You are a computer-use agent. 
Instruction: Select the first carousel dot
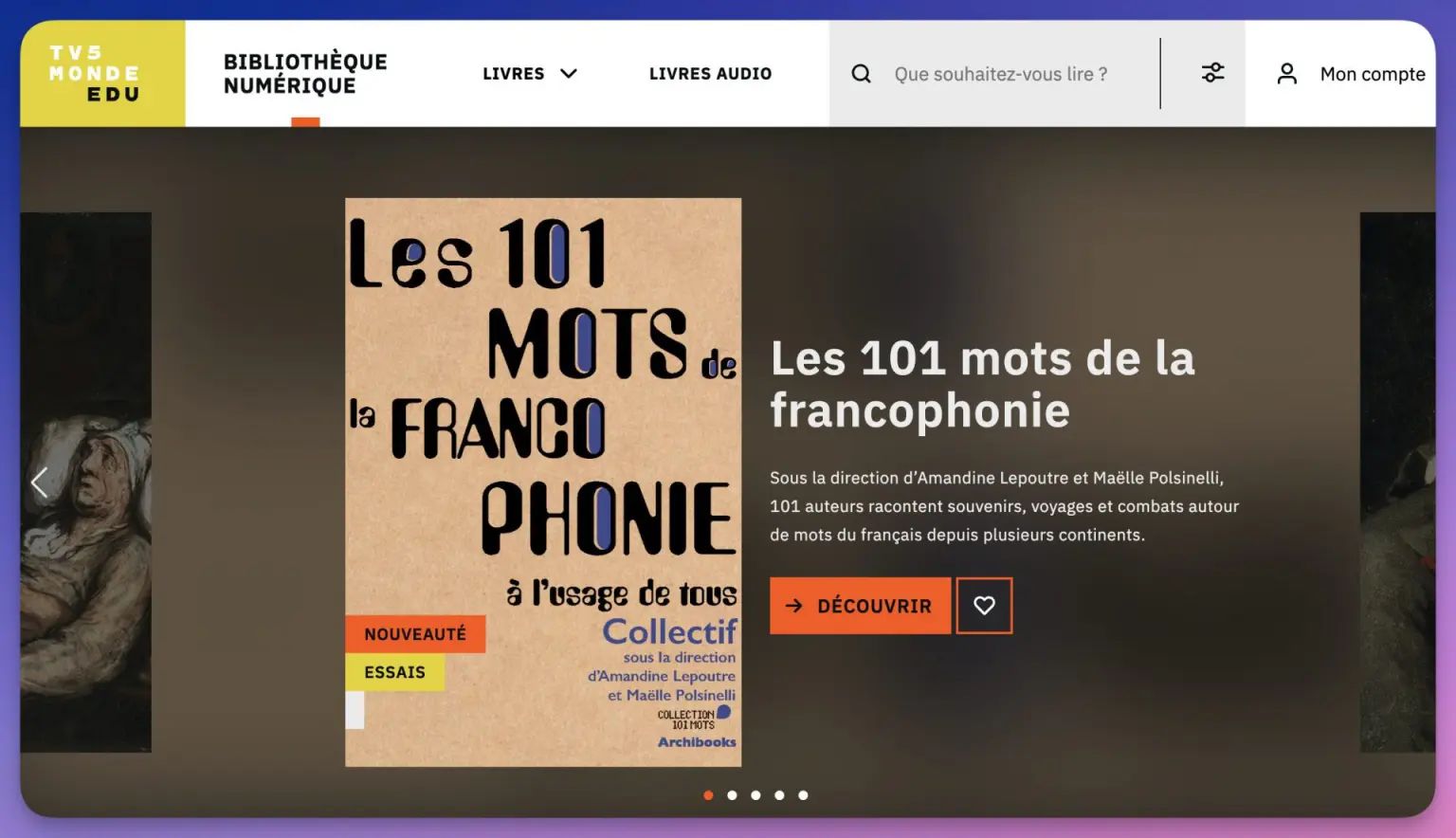point(708,795)
